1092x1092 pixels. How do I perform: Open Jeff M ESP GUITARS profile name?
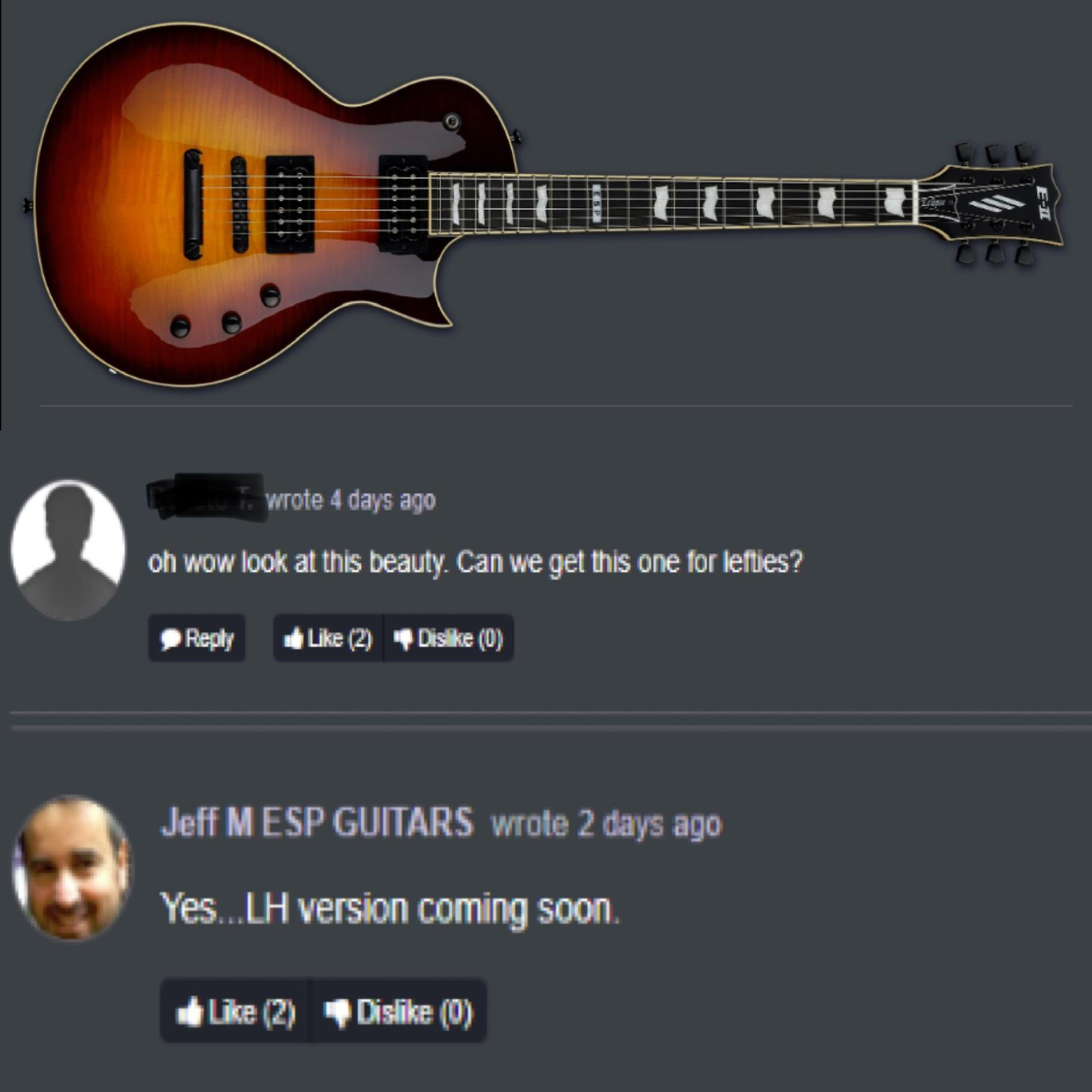pos(317,822)
